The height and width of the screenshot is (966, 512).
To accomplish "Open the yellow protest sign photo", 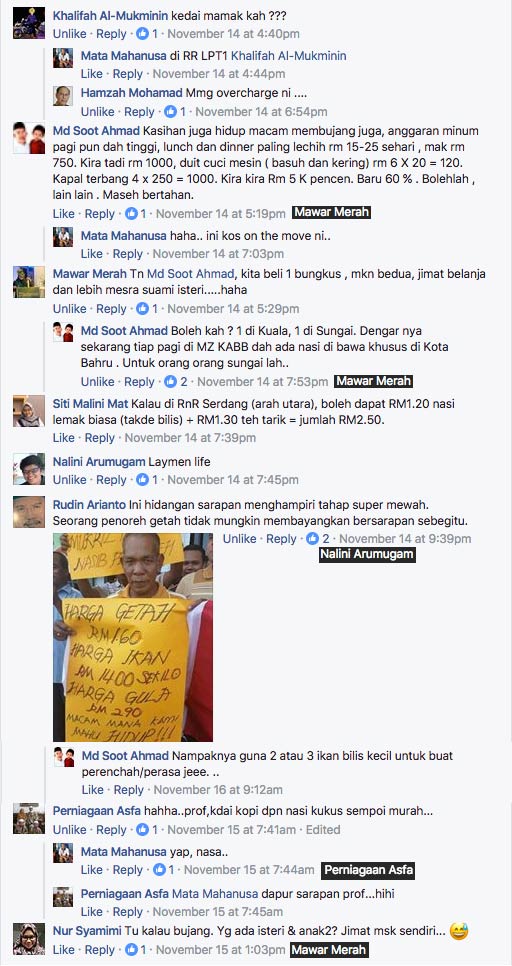I will click(133, 637).
